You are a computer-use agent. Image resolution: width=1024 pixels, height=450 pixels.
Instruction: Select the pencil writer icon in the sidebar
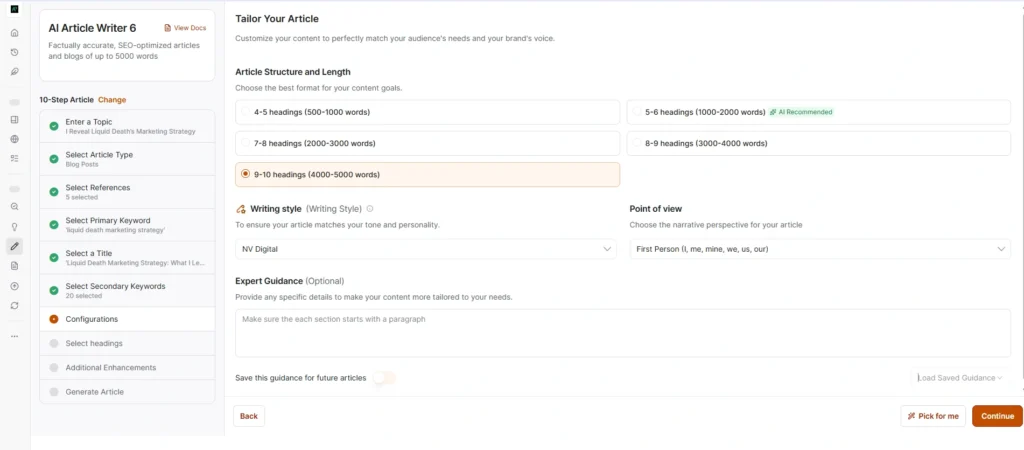[14, 246]
